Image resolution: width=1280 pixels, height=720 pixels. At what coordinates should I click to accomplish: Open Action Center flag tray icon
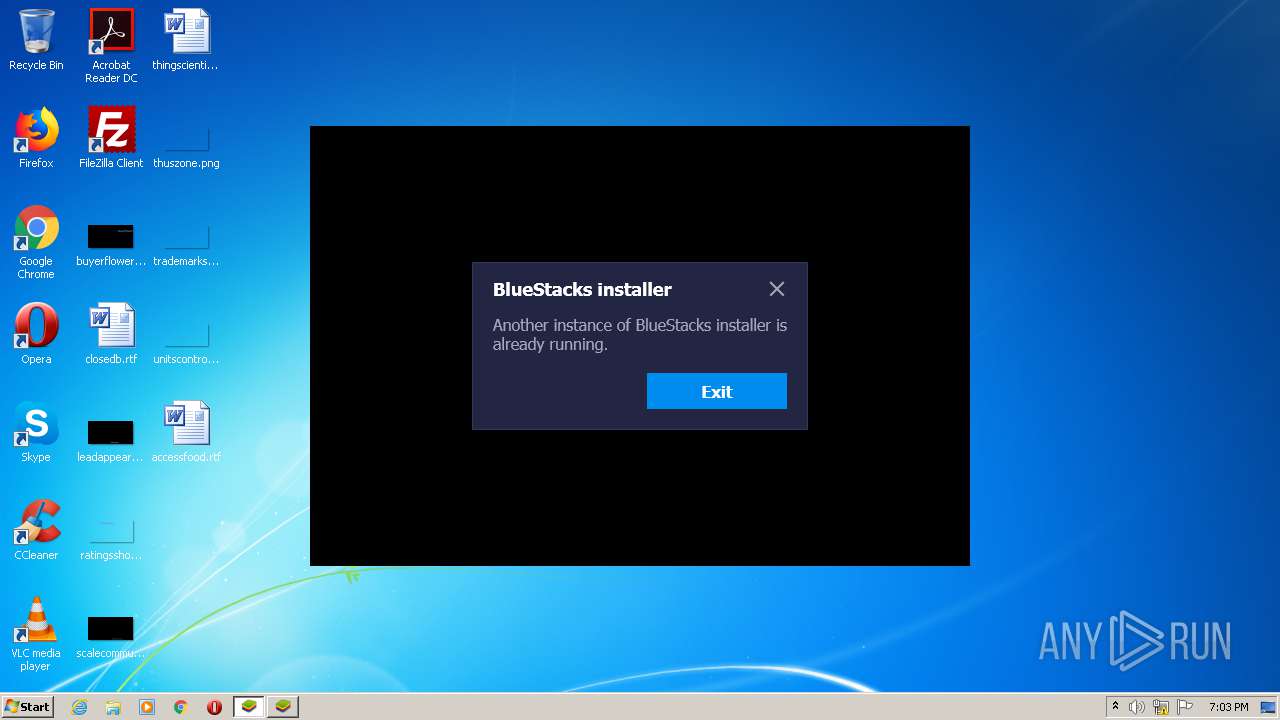[x=1185, y=707]
